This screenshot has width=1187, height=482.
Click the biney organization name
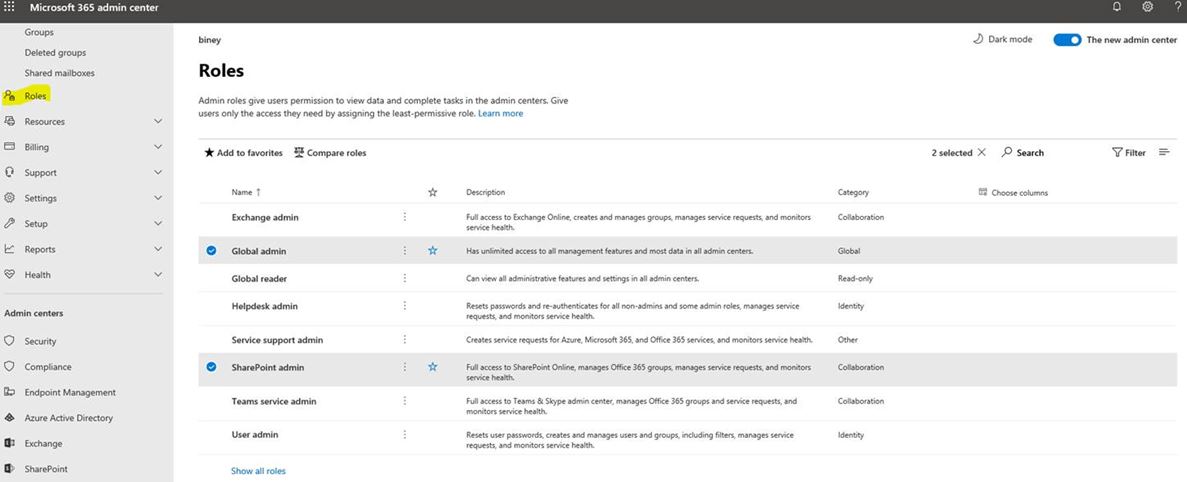tap(210, 40)
